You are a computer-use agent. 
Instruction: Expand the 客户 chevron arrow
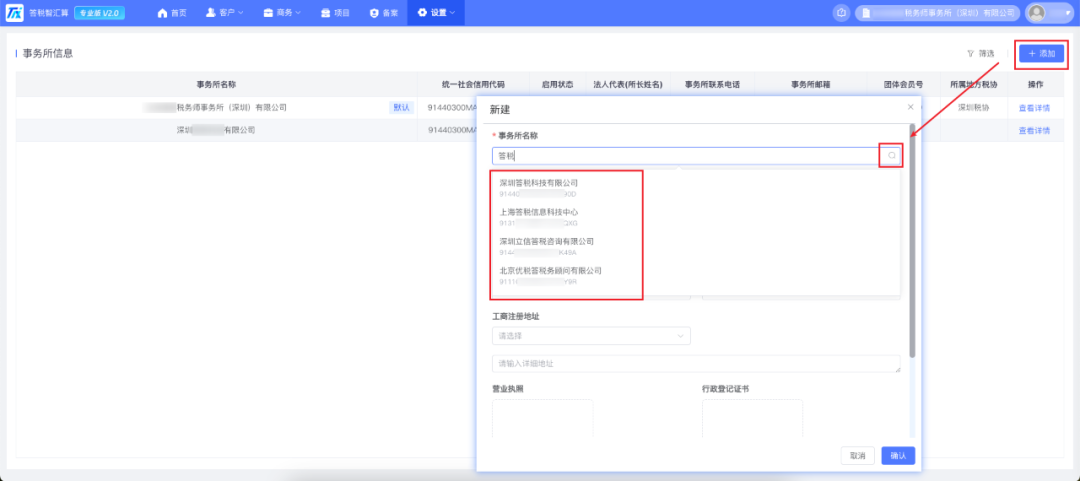[x=240, y=13]
